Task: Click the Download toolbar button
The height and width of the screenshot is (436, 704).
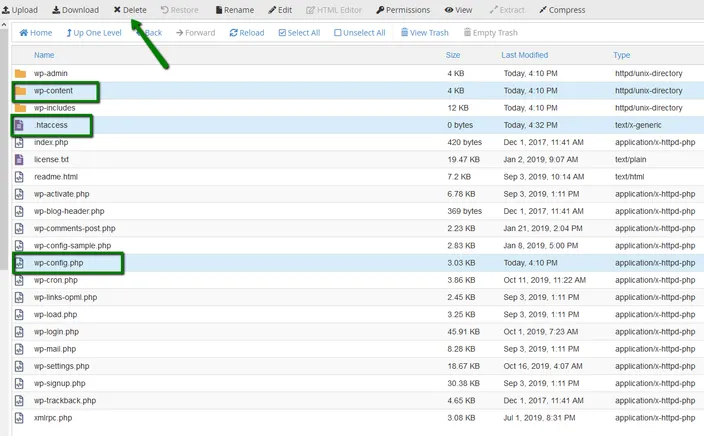Action: [75, 10]
